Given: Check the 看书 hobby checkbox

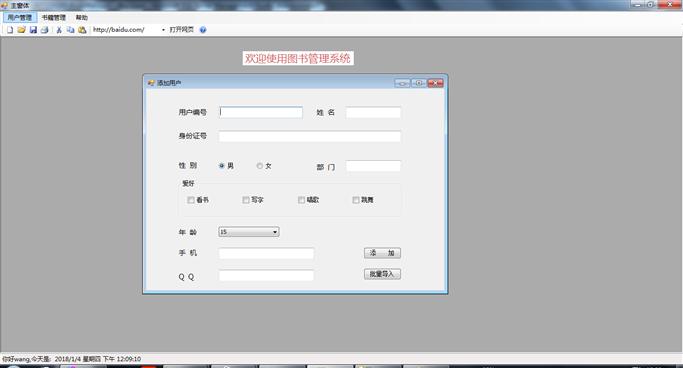Looking at the screenshot, I should tap(191, 200).
